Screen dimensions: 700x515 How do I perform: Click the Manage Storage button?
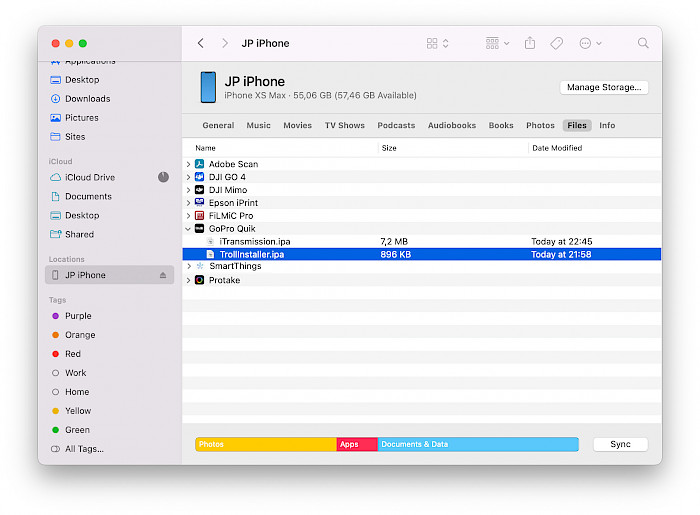tap(604, 87)
